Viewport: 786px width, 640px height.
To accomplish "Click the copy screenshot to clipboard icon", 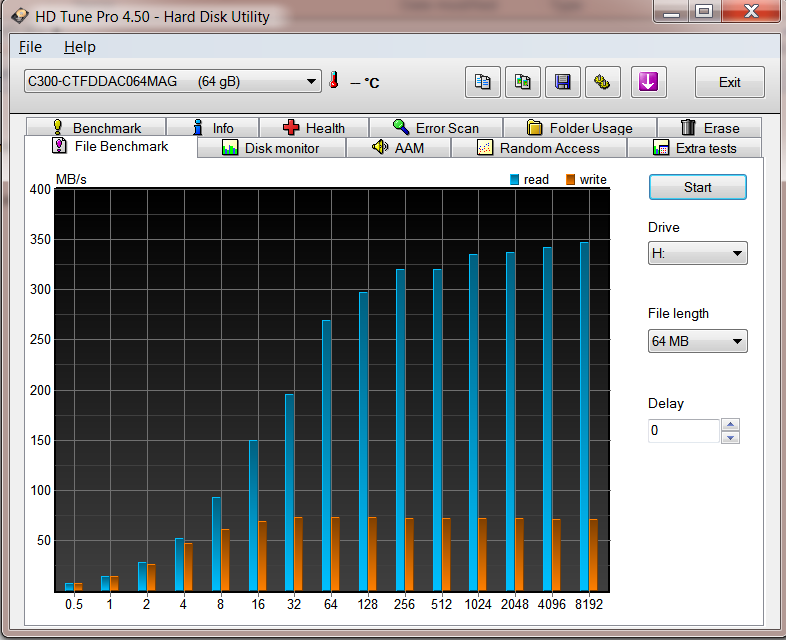I will click(x=522, y=82).
